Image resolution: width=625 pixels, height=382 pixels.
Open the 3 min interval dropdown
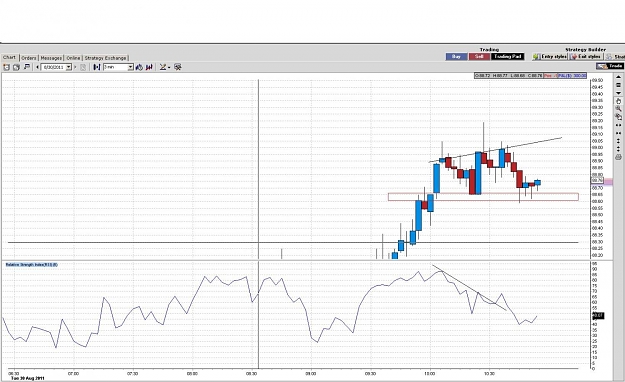pyautogui.click(x=130, y=67)
